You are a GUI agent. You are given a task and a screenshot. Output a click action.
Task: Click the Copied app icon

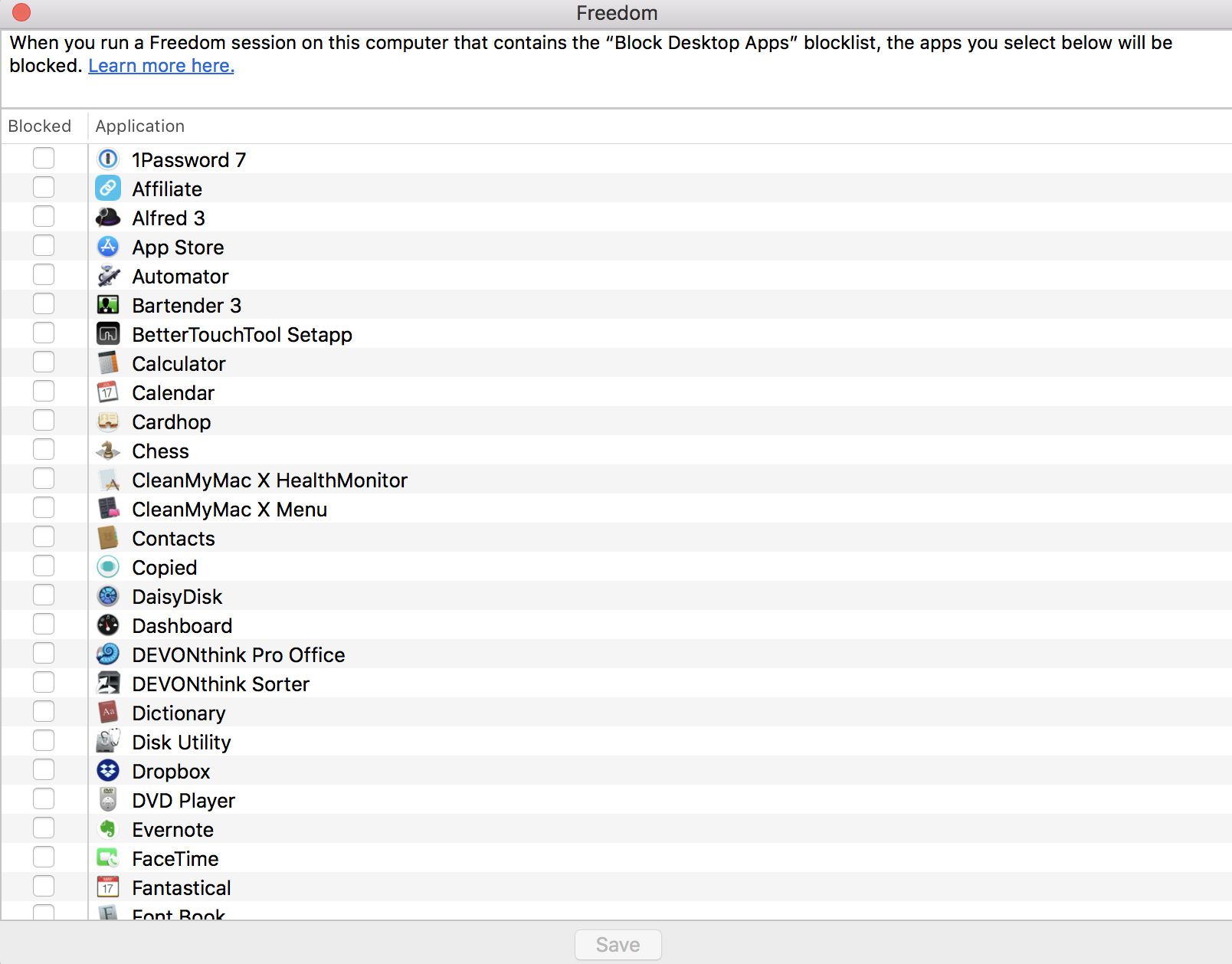[108, 566]
